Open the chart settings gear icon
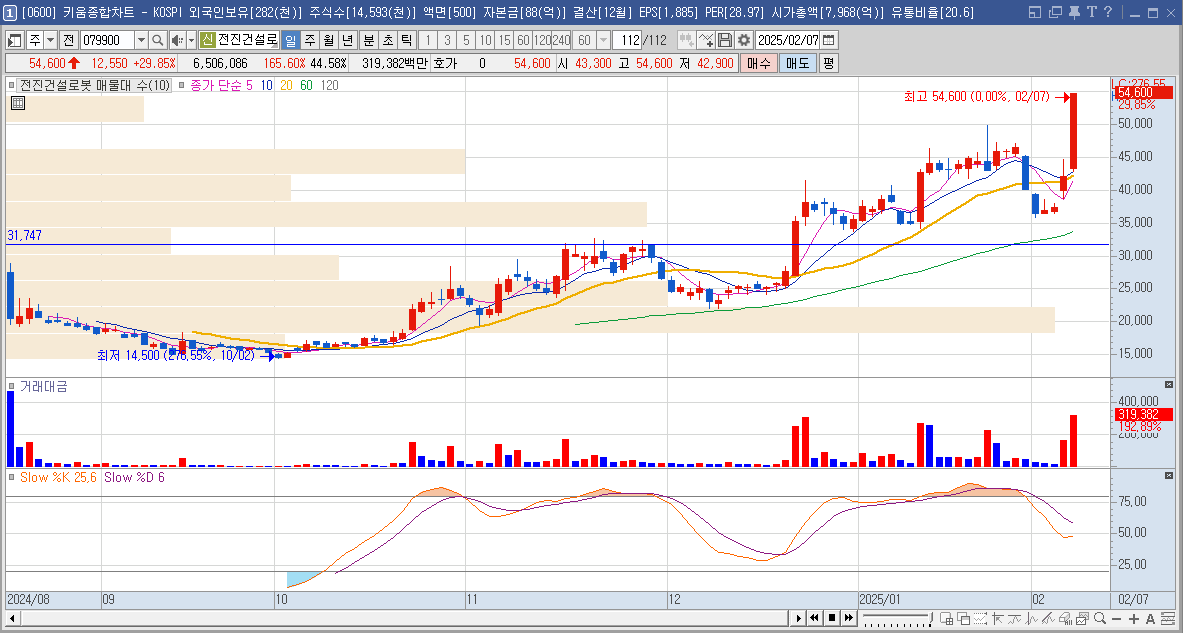Screen dimensions: 1183x633 click(x=744, y=40)
